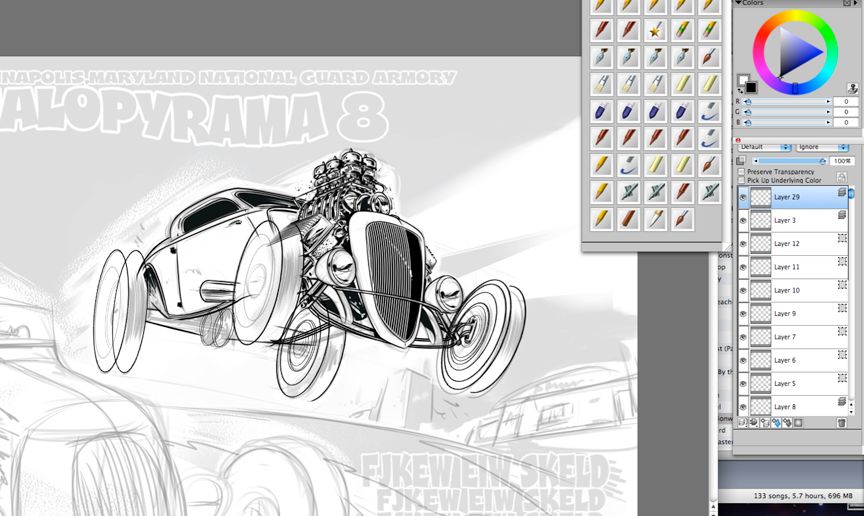Click the composite depth icon left of opacity slider
The image size is (864, 516).
741,161
